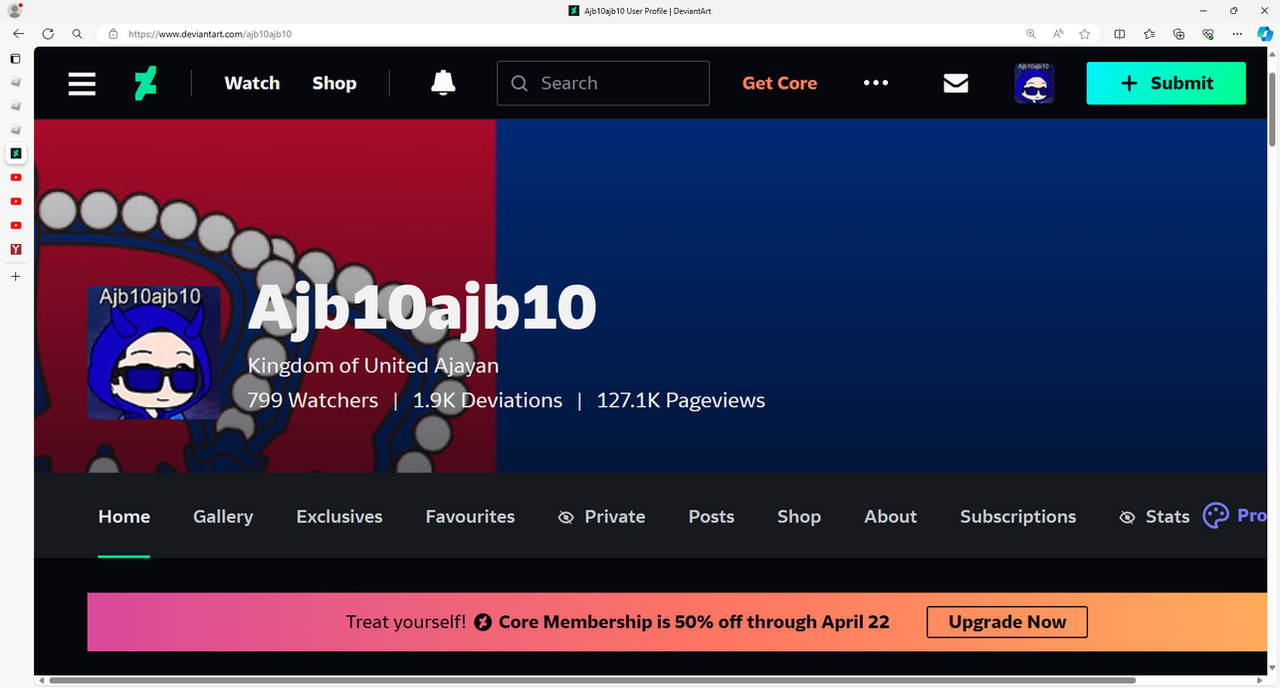Open the Collections icon
Viewport: 1280px width, 688px height.
tap(1179, 33)
